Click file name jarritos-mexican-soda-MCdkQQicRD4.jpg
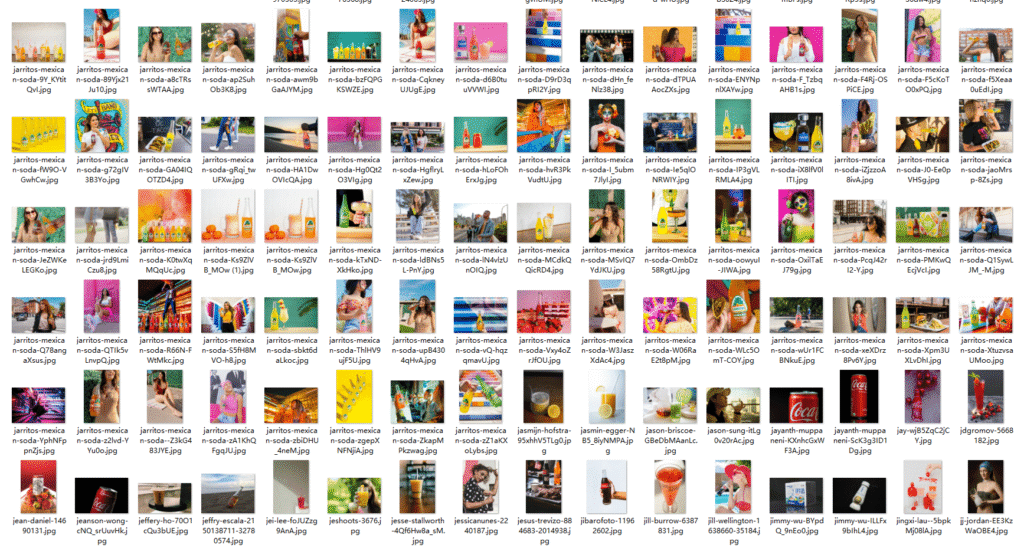1024x548 pixels. pyautogui.click(x=544, y=260)
